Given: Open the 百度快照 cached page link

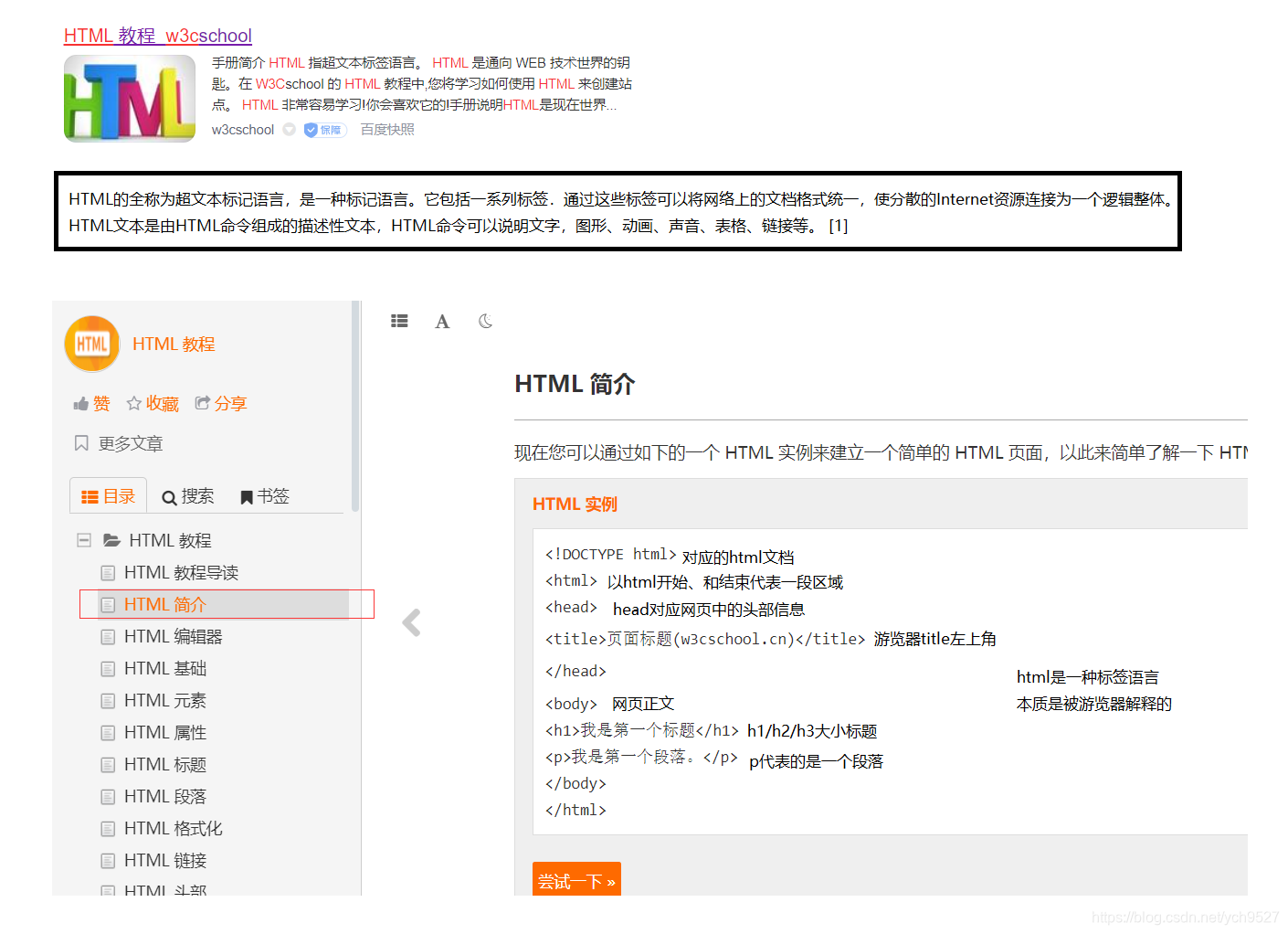Looking at the screenshot, I should [387, 130].
